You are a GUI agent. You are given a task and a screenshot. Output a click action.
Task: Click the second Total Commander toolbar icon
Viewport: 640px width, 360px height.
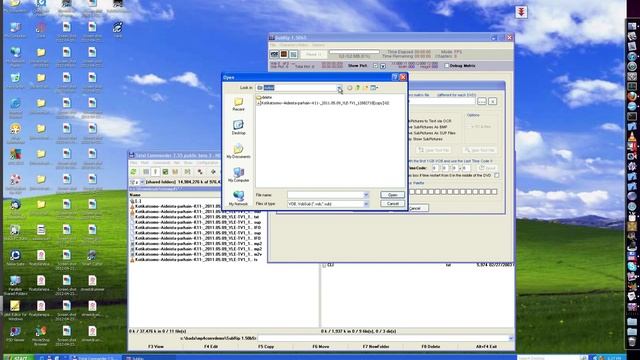(146, 172)
